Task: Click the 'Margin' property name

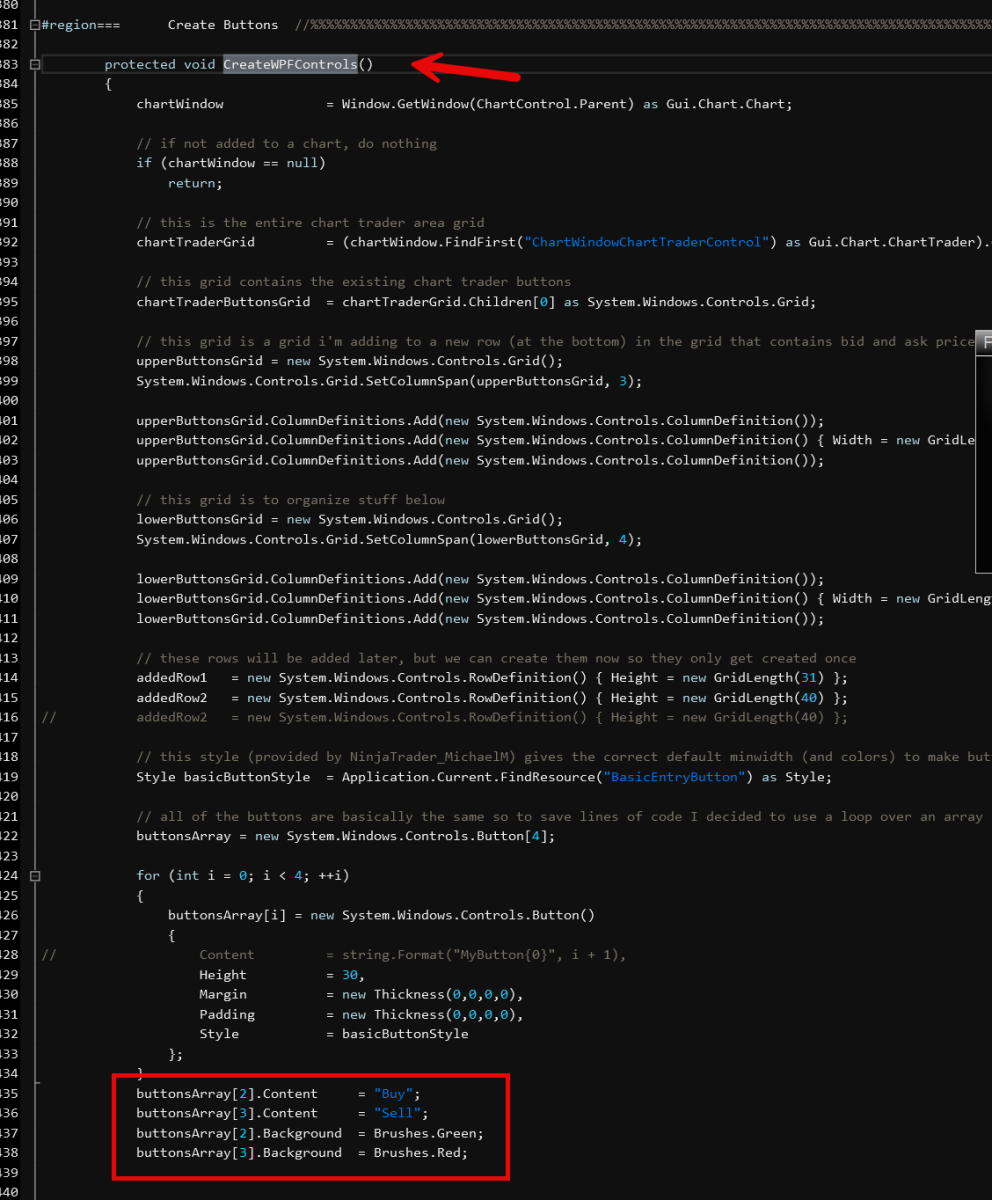Action: coord(222,995)
